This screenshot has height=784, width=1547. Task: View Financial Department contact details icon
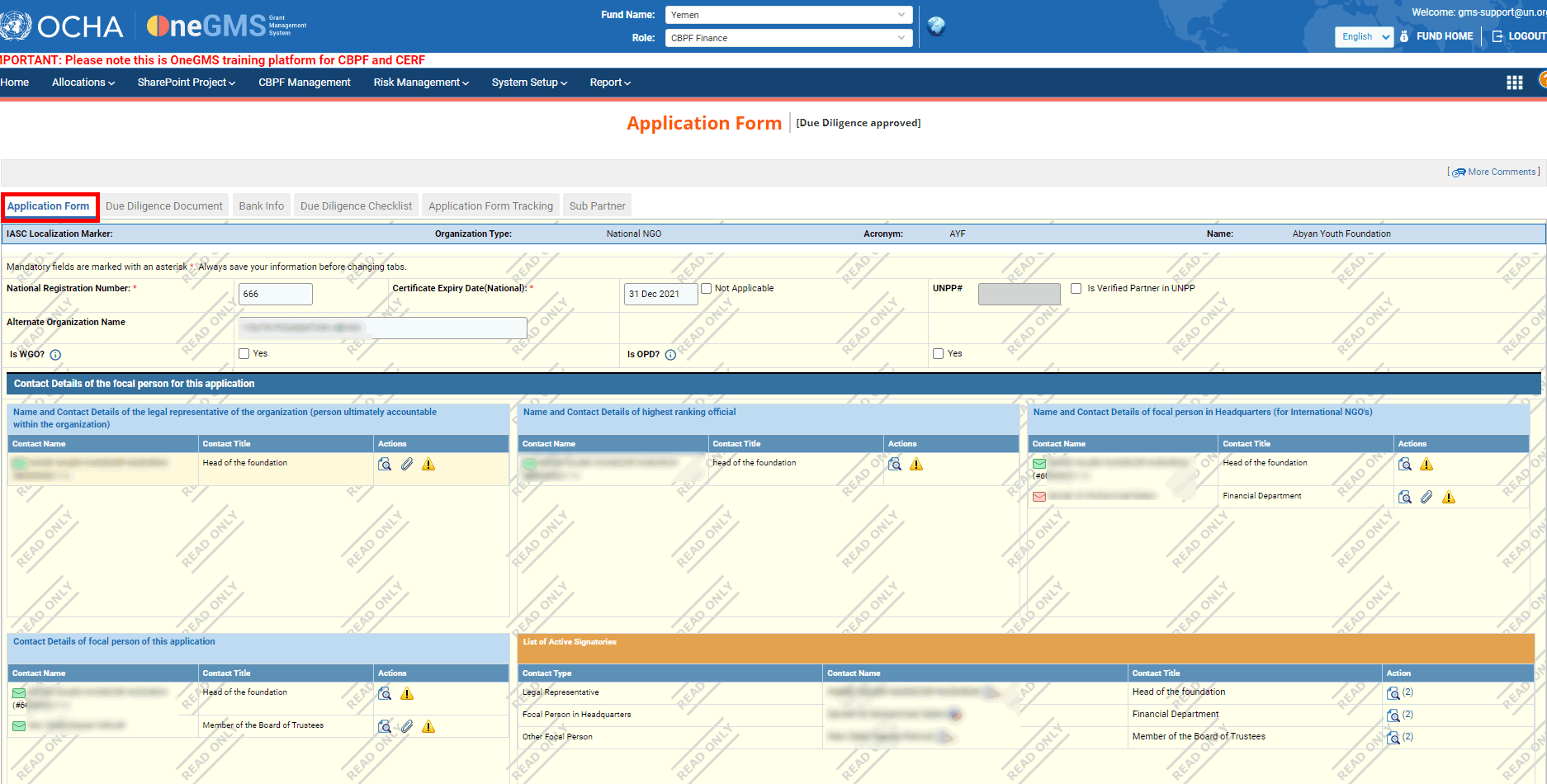pyautogui.click(x=1405, y=498)
